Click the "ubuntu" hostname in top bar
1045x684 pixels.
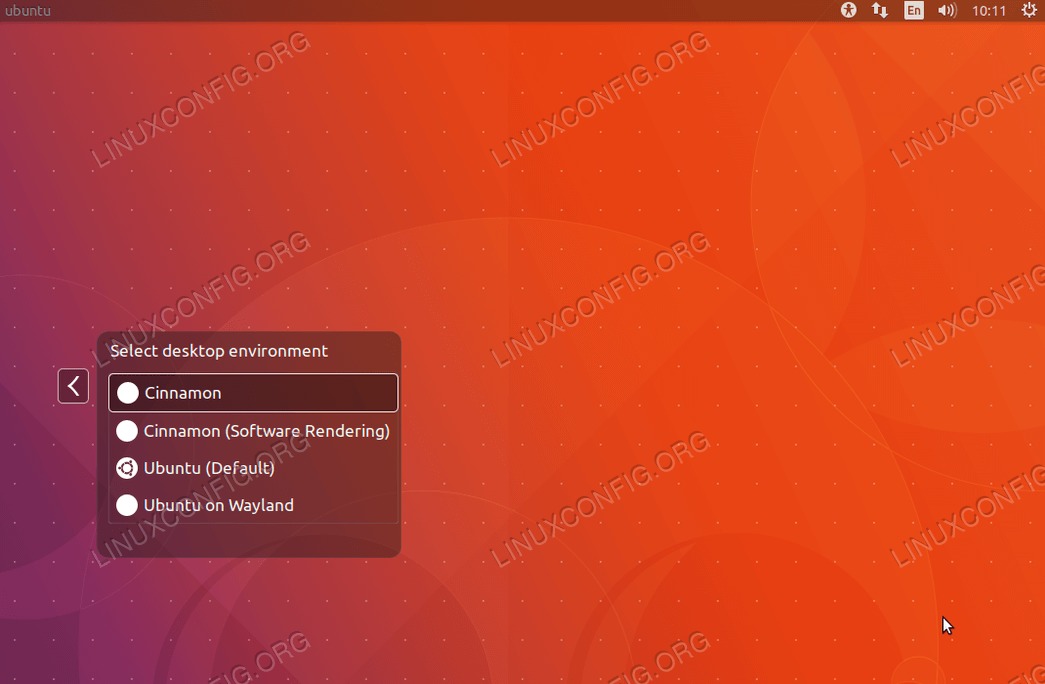[28, 11]
